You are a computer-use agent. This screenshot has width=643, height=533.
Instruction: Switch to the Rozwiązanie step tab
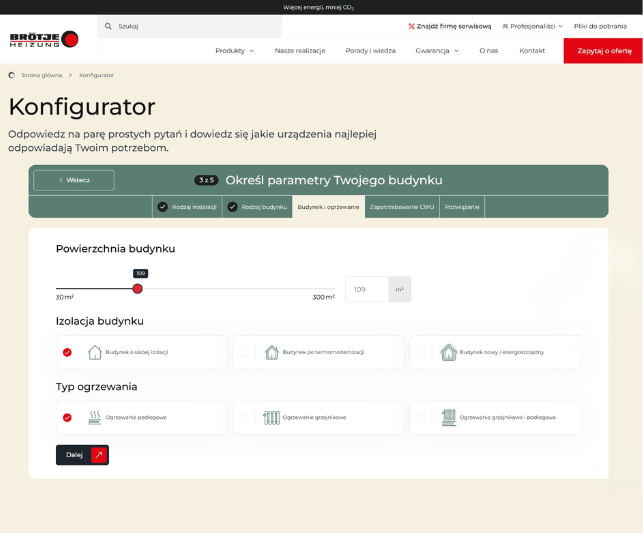(x=462, y=207)
